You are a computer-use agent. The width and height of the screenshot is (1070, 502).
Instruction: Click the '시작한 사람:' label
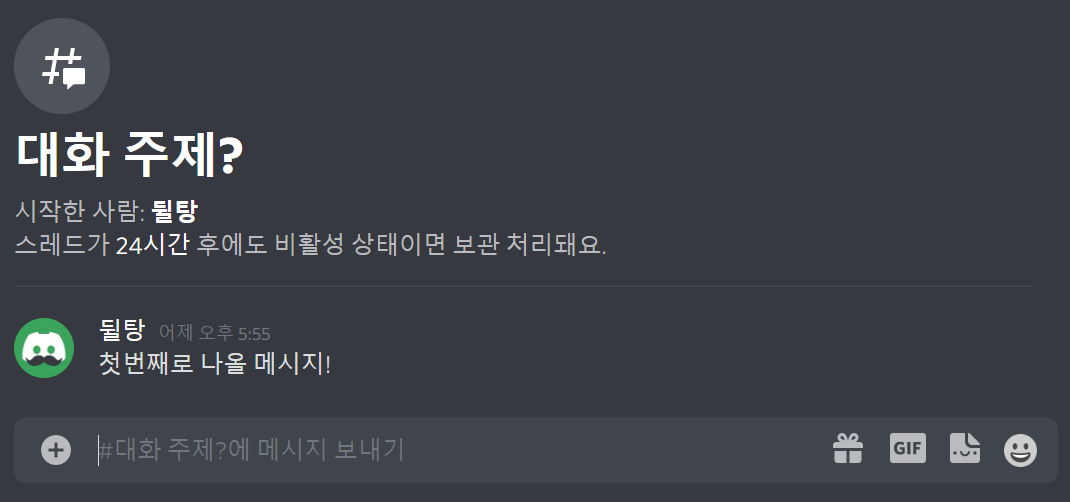click(80, 212)
